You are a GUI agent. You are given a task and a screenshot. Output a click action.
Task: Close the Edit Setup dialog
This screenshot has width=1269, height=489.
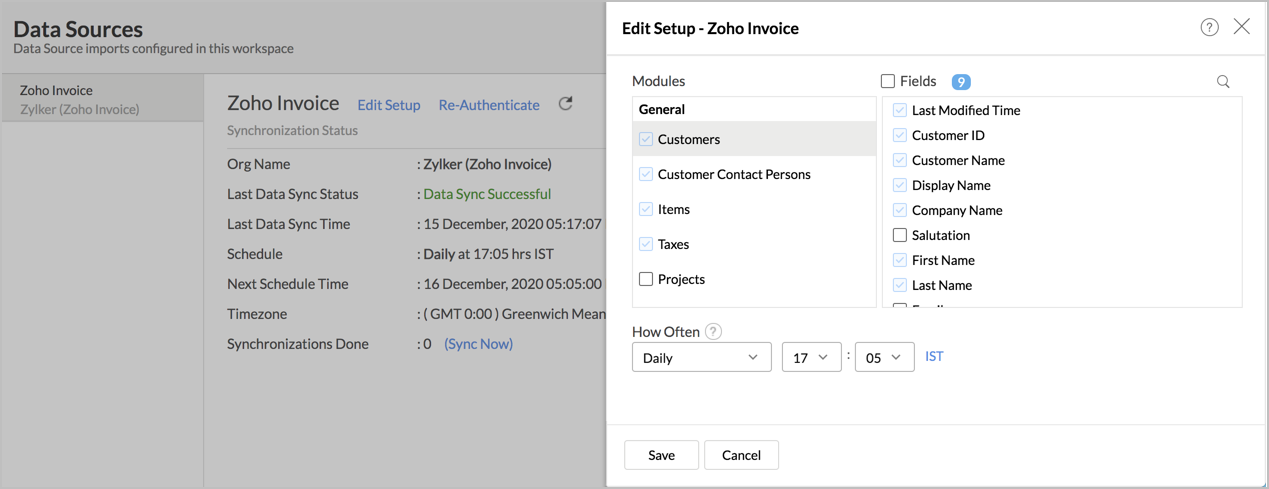pyautogui.click(x=1241, y=27)
